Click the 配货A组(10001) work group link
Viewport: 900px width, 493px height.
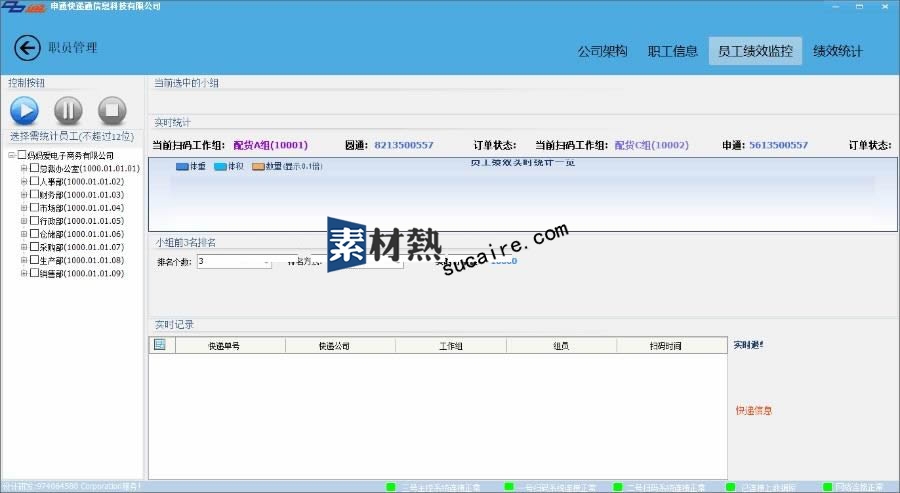tap(270, 145)
